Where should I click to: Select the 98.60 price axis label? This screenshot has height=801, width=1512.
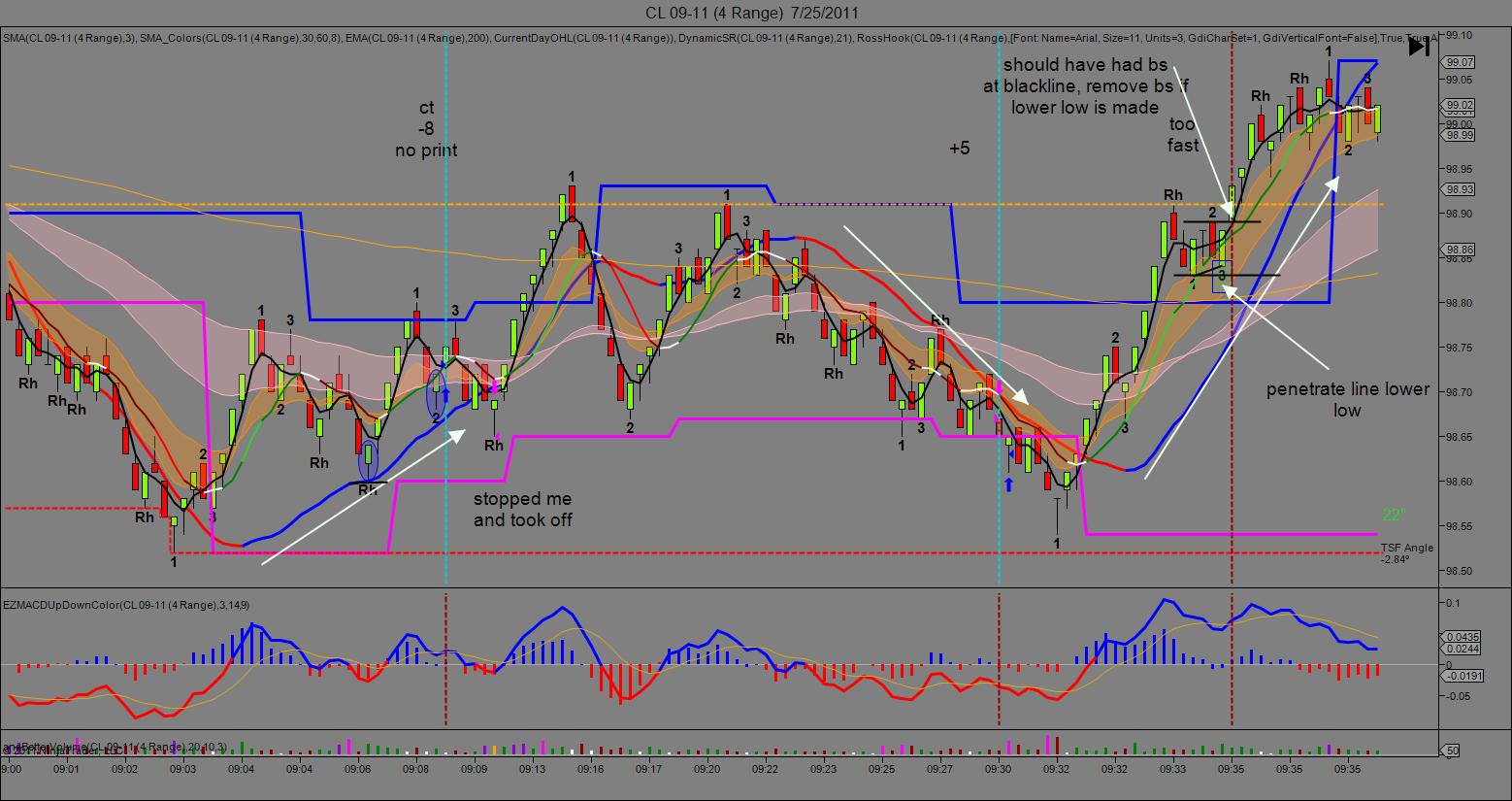1460,482
